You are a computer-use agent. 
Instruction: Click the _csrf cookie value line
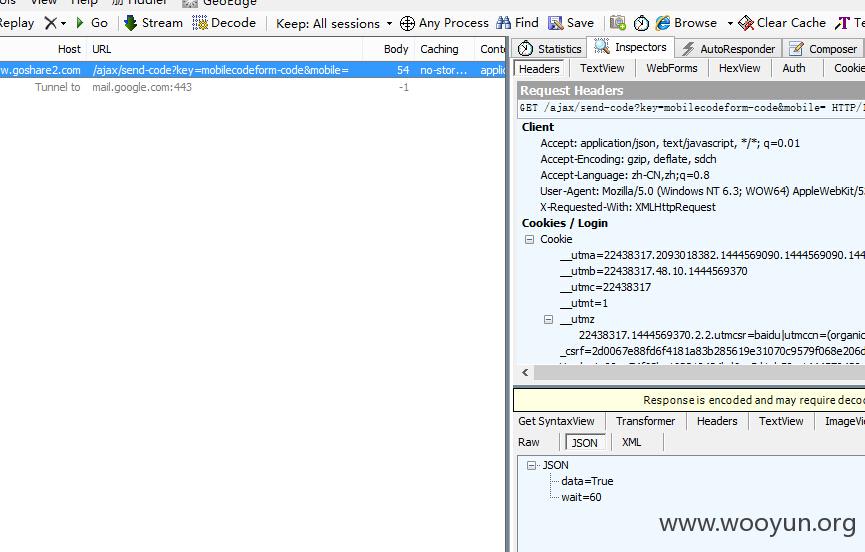coord(712,351)
